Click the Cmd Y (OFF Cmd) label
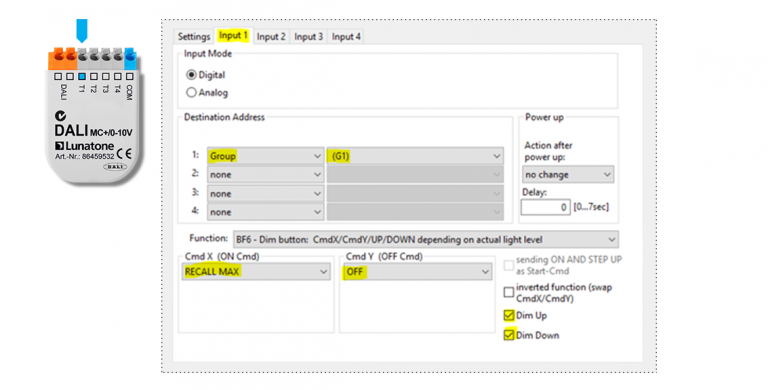The height and width of the screenshot is (390, 768). (x=384, y=257)
